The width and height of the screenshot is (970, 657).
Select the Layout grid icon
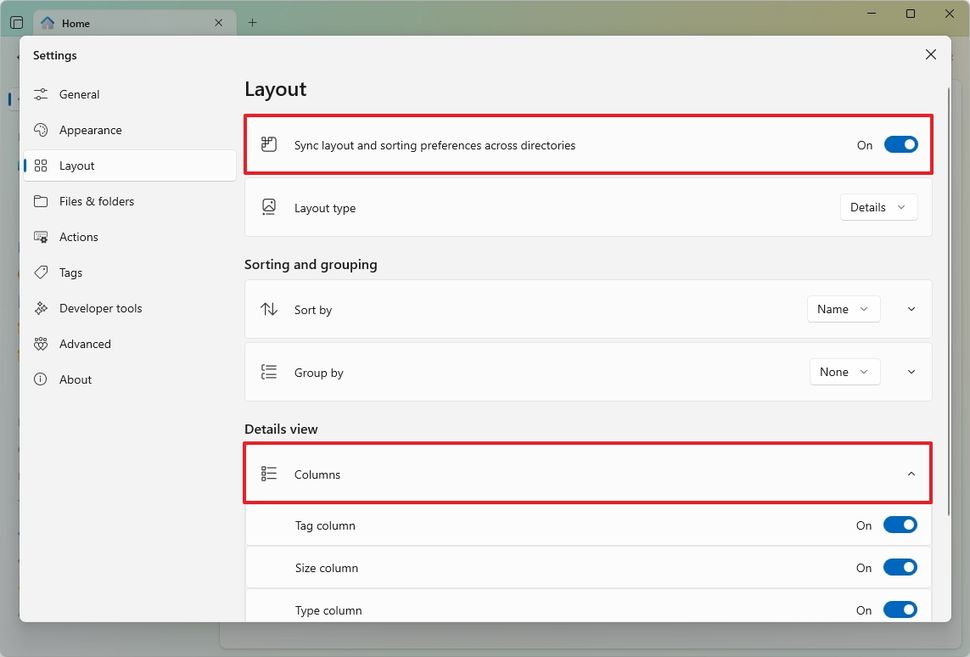[x=40, y=165]
